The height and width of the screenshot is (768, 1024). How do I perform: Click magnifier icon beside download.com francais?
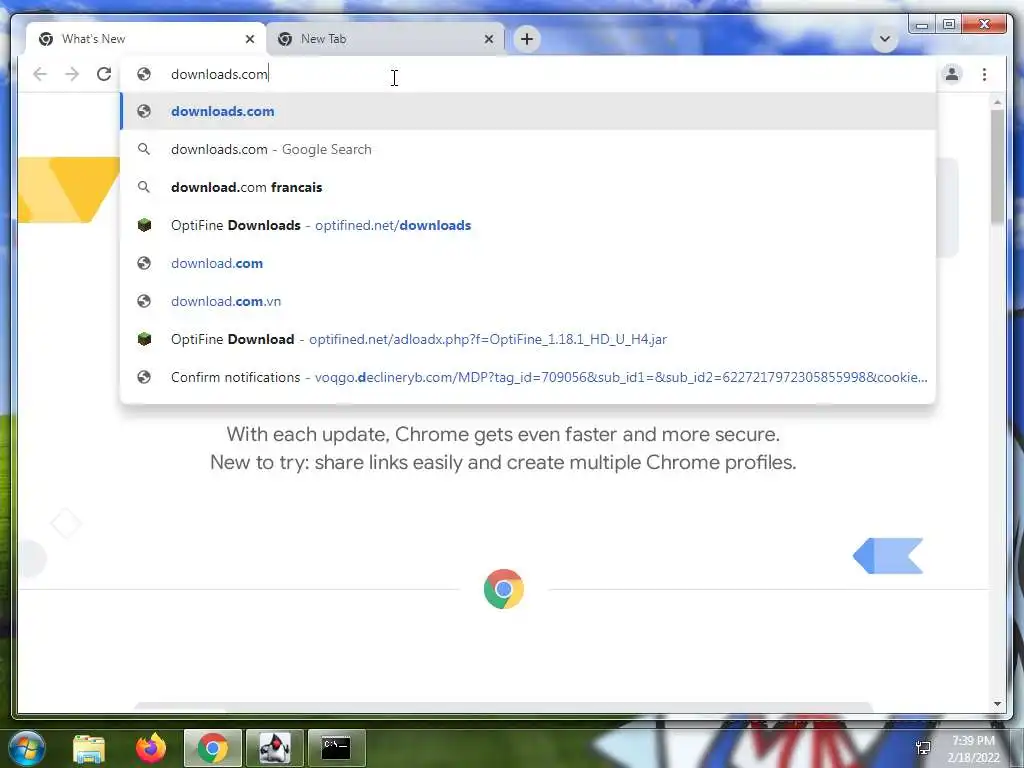(144, 187)
